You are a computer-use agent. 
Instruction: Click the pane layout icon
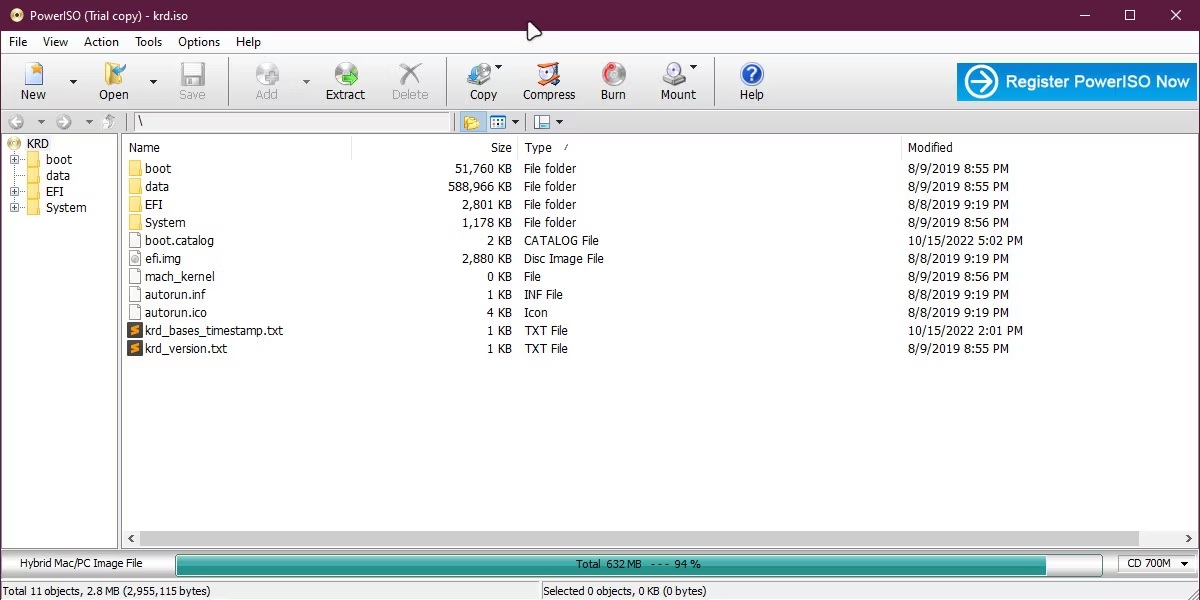[x=542, y=122]
